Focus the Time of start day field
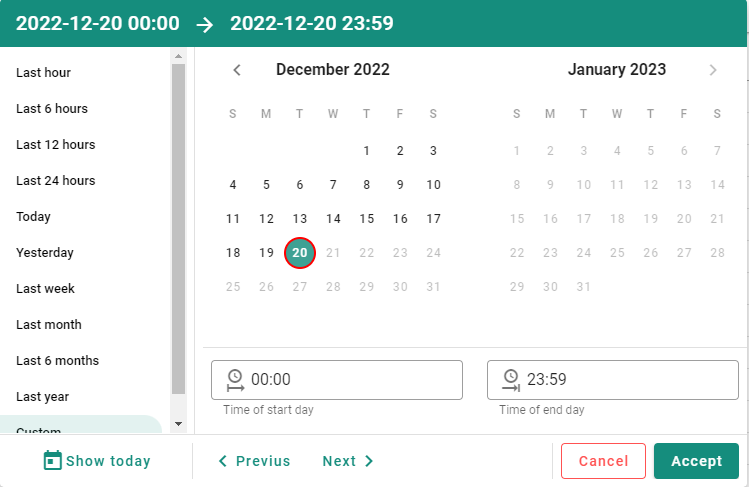The height and width of the screenshot is (487, 749). [337, 380]
